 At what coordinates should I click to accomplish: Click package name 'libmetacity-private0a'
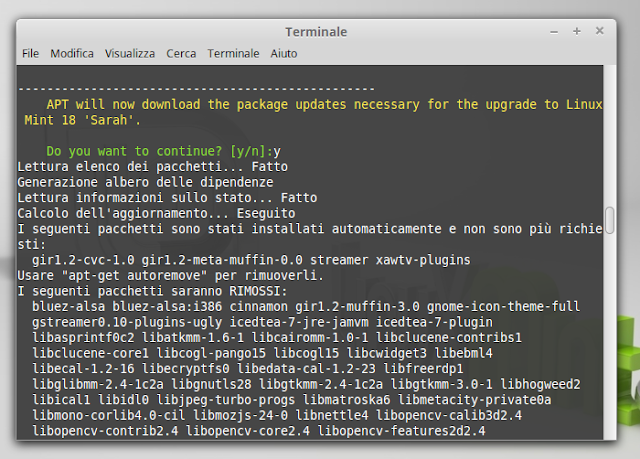tap(474, 400)
